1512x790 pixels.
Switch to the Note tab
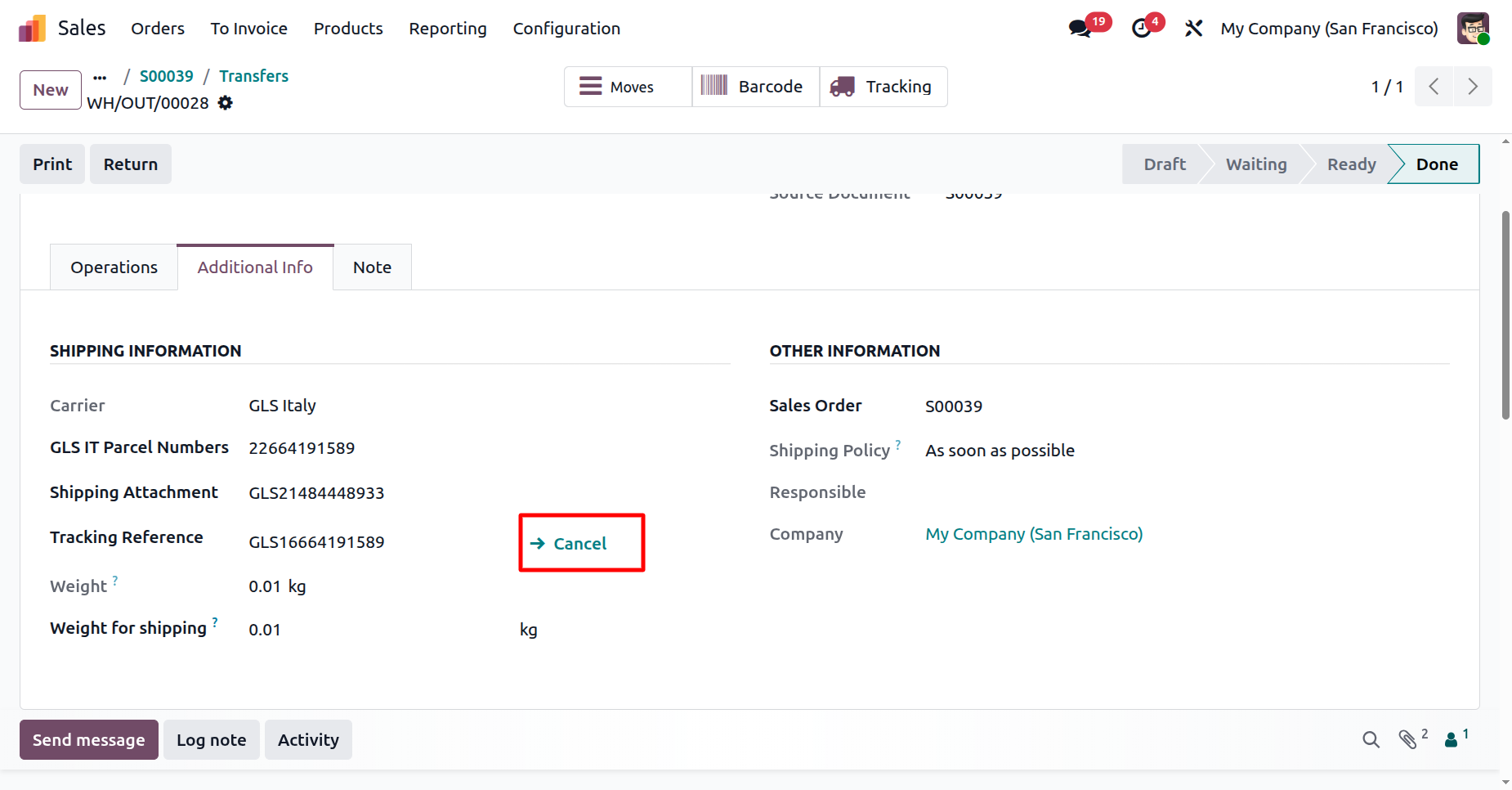coord(372,267)
